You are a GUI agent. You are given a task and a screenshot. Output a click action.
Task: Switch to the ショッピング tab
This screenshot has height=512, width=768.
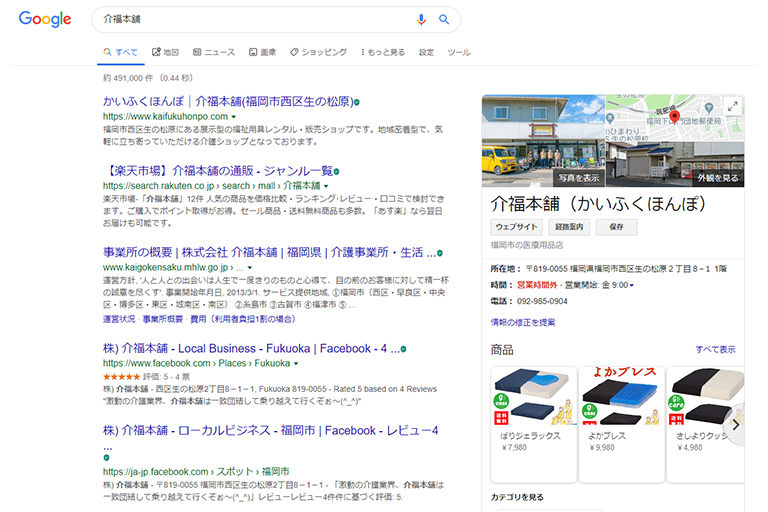(318, 52)
